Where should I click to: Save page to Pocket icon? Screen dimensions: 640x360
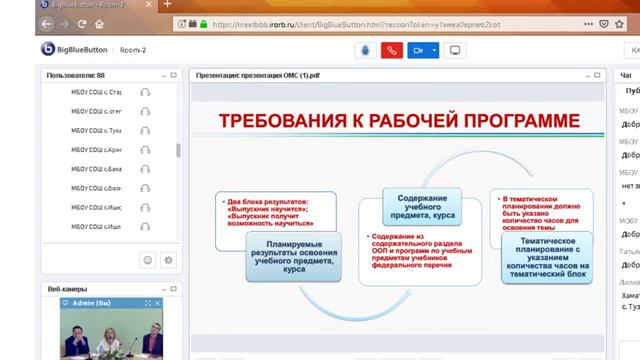pos(604,24)
